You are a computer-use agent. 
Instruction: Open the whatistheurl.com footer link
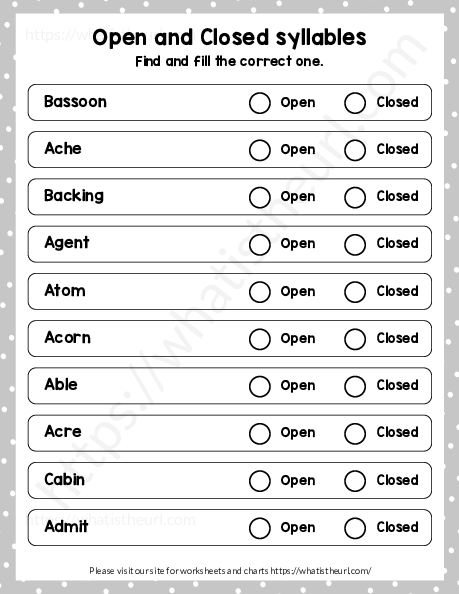[321, 570]
